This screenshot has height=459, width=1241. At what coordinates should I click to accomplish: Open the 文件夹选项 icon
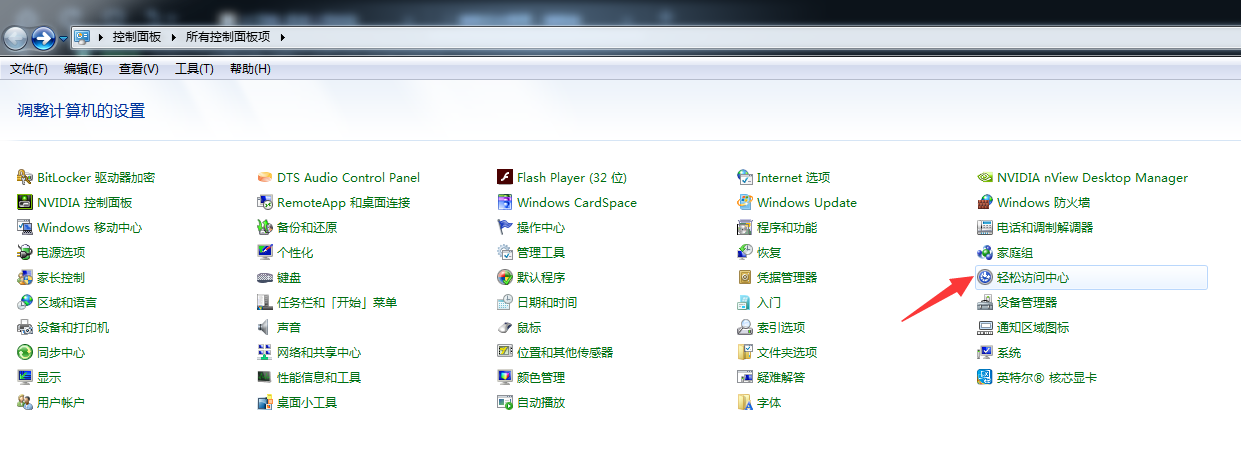point(745,352)
